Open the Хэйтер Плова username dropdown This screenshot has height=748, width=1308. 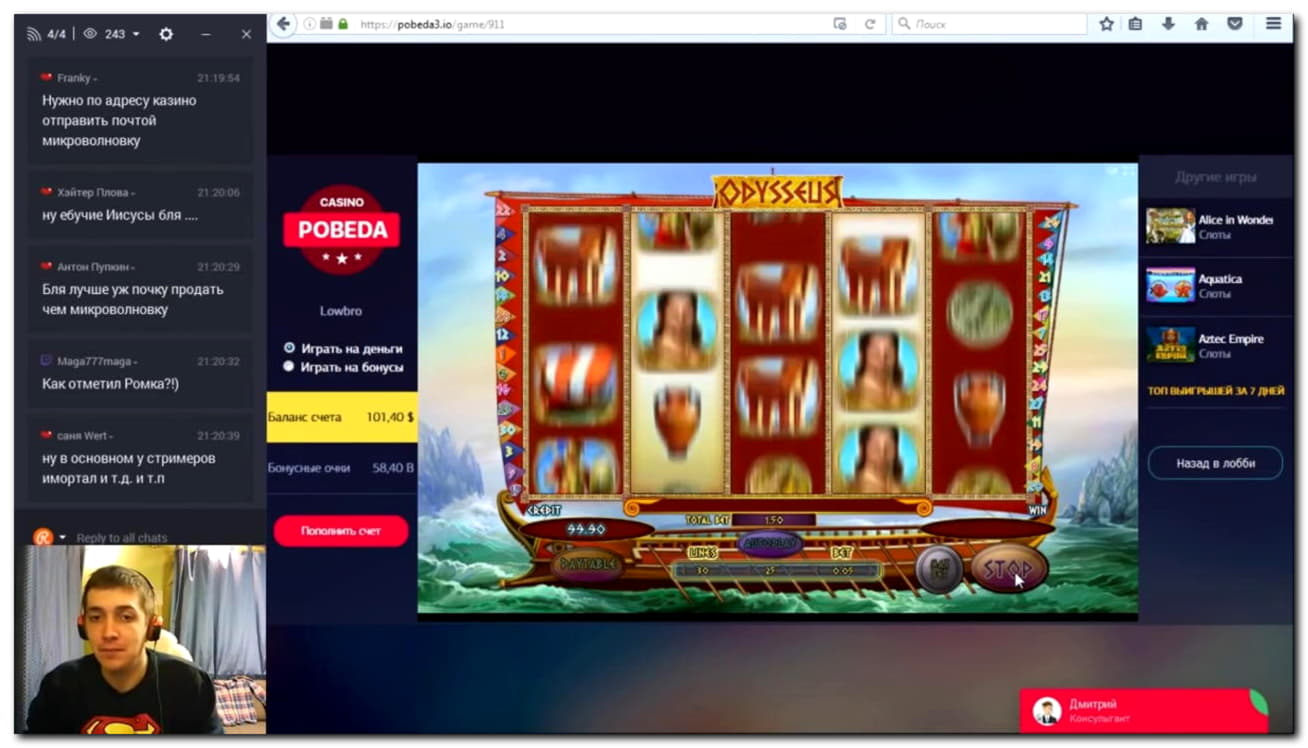coord(133,193)
